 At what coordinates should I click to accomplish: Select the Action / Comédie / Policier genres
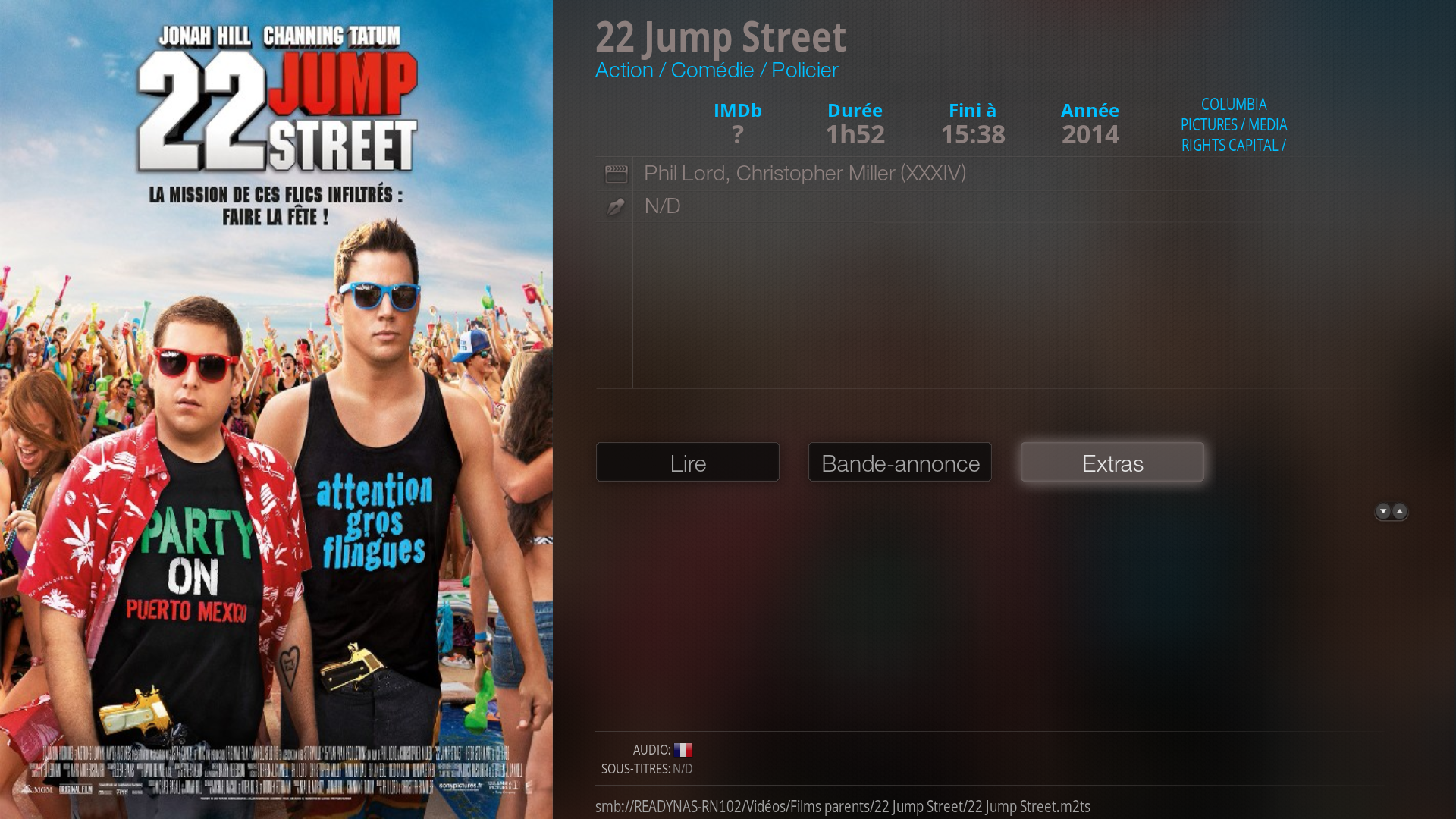717,71
